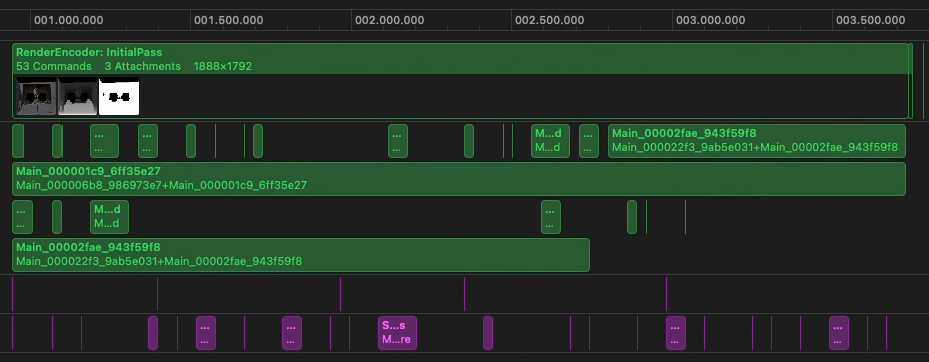Select the longer Main_00002fae_943f59f8 shader bar
Viewport: 929px width, 362px height.
point(301,255)
